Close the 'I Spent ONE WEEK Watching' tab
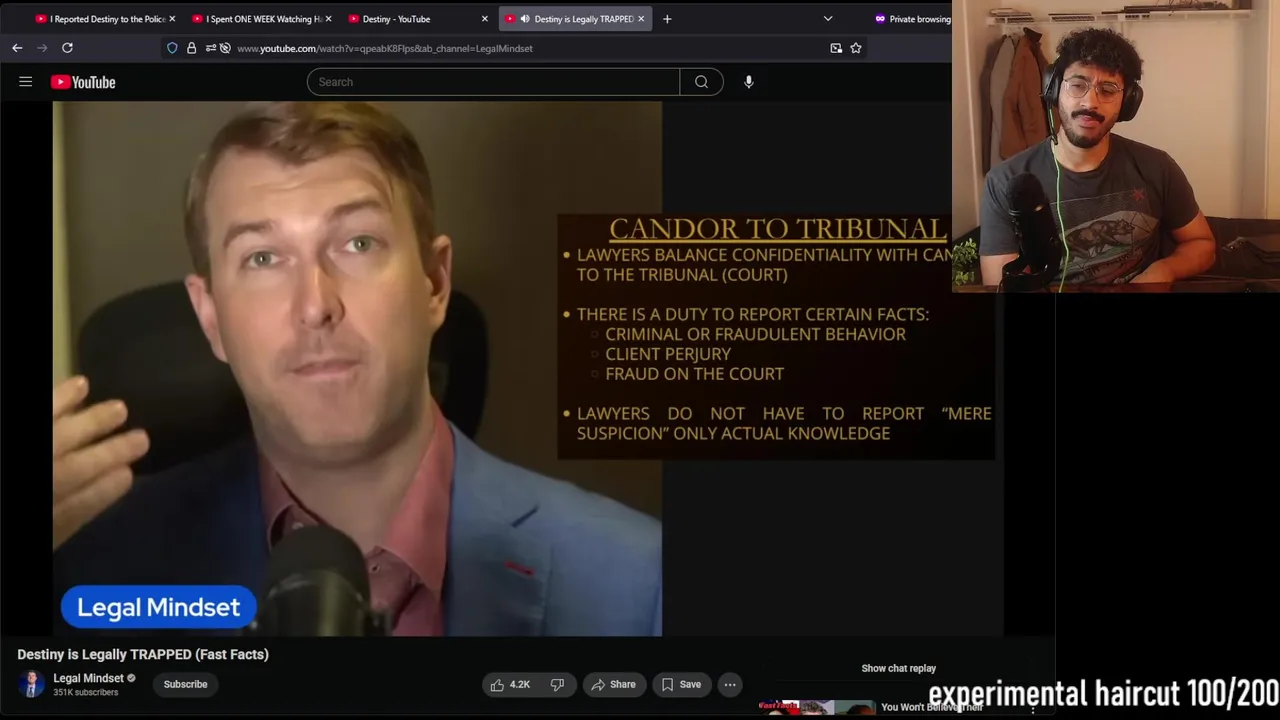1280x720 pixels. point(328,19)
